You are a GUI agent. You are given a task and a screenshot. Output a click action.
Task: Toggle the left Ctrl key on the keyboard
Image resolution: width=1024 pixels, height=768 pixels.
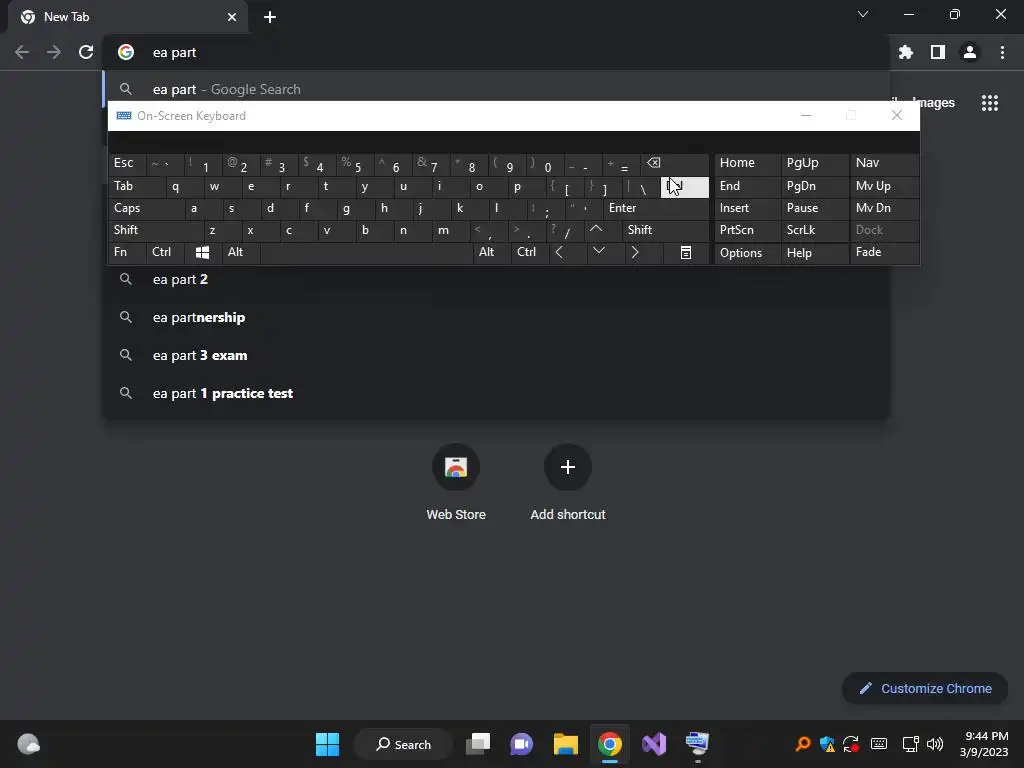pyautogui.click(x=165, y=252)
